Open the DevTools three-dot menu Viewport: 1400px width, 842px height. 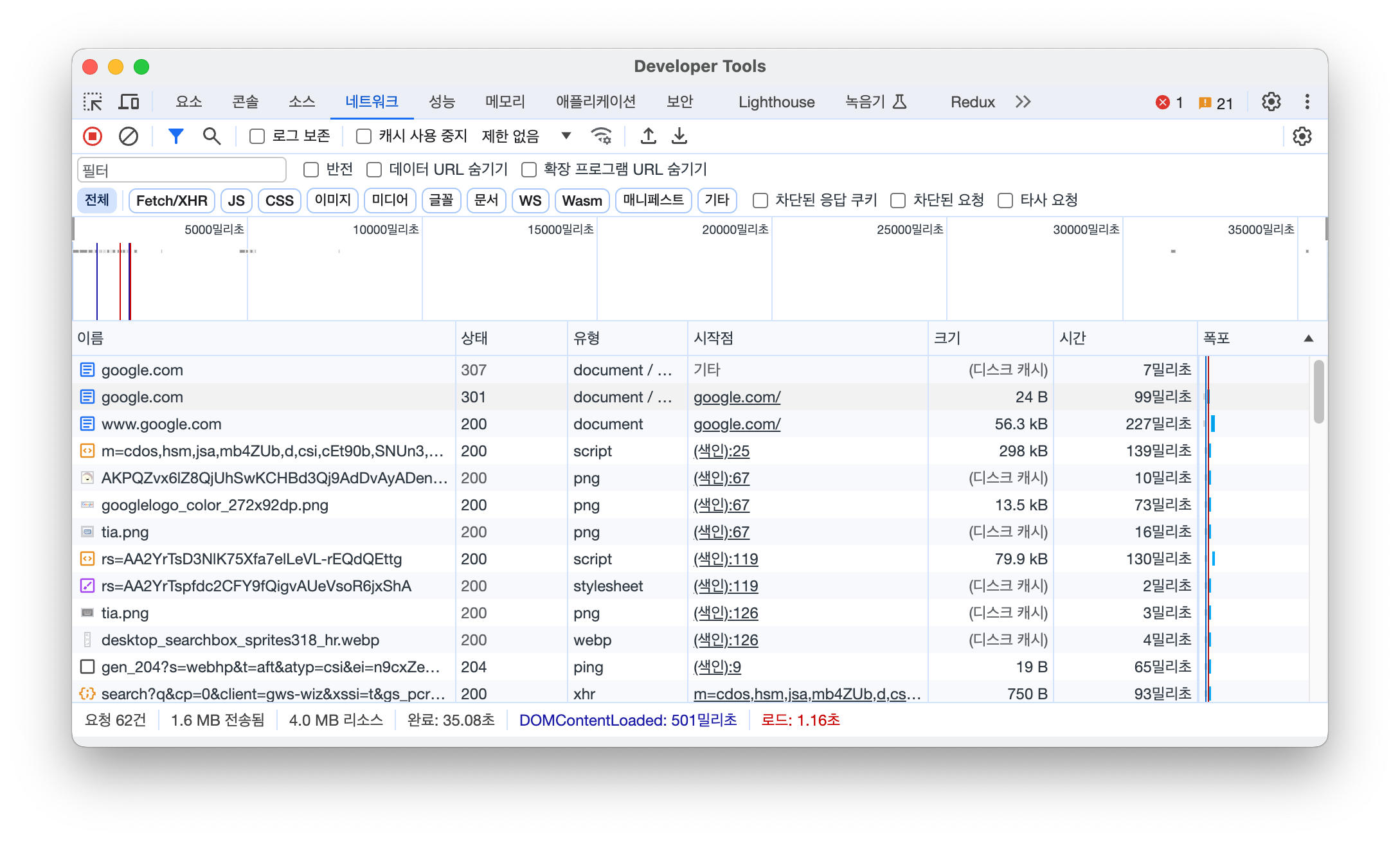click(1307, 102)
